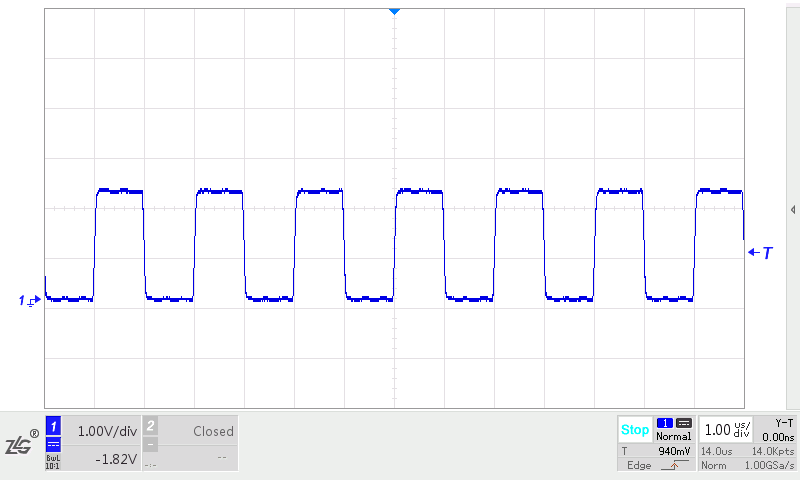This screenshot has height=480, width=800.
Task: Toggle channel 2 coupling indicator
Action: point(151,445)
